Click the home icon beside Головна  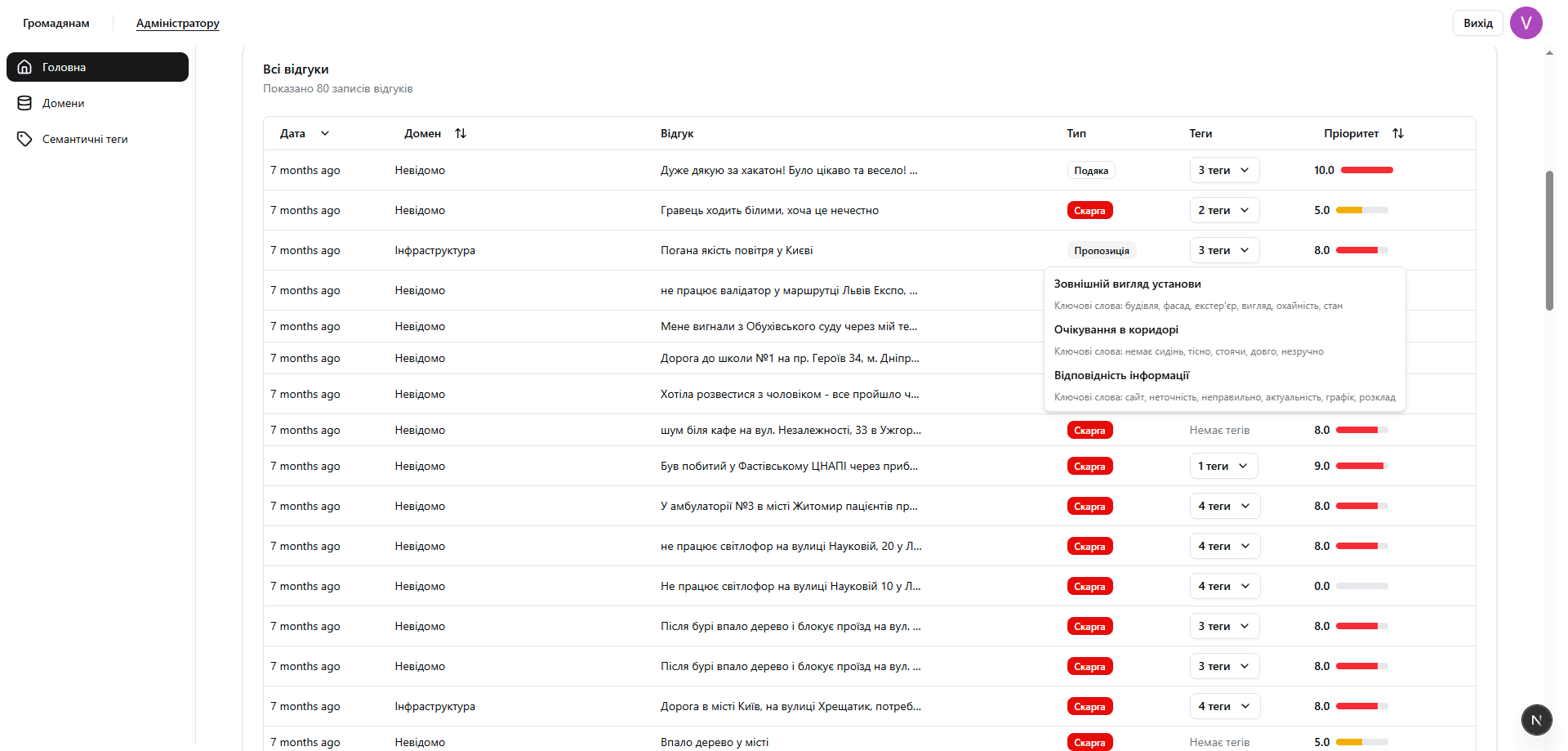(x=24, y=67)
